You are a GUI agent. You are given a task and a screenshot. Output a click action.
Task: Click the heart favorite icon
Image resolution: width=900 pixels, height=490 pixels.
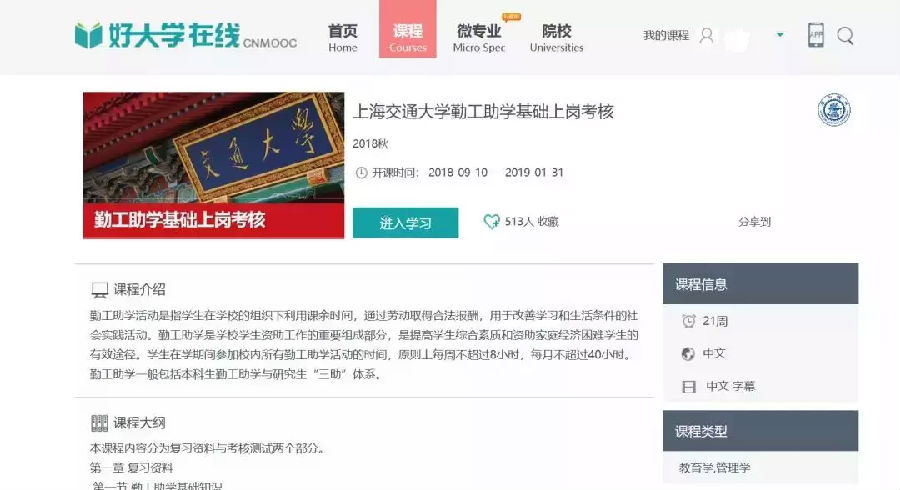[x=491, y=221]
